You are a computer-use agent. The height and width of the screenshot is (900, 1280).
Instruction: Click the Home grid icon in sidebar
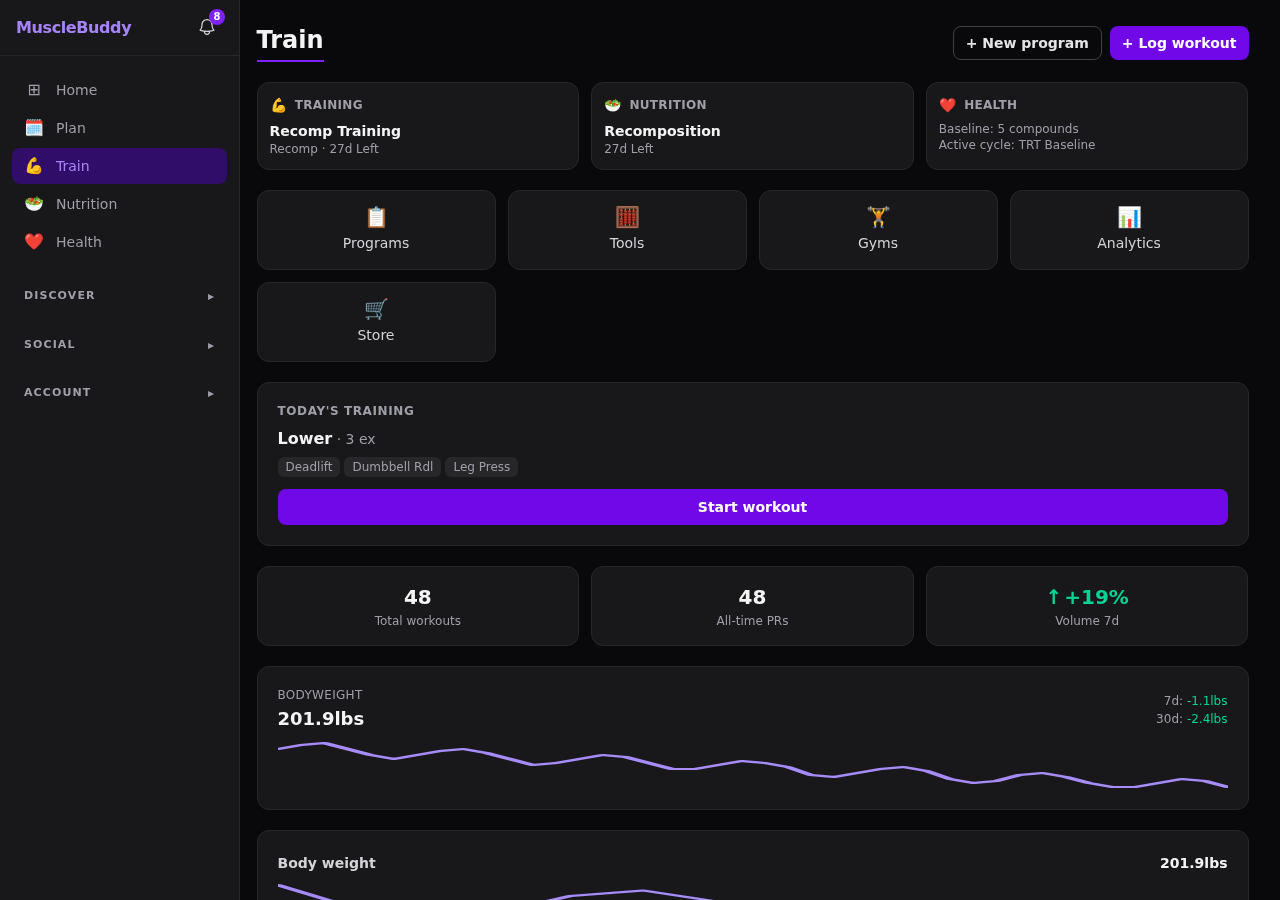[34, 90]
